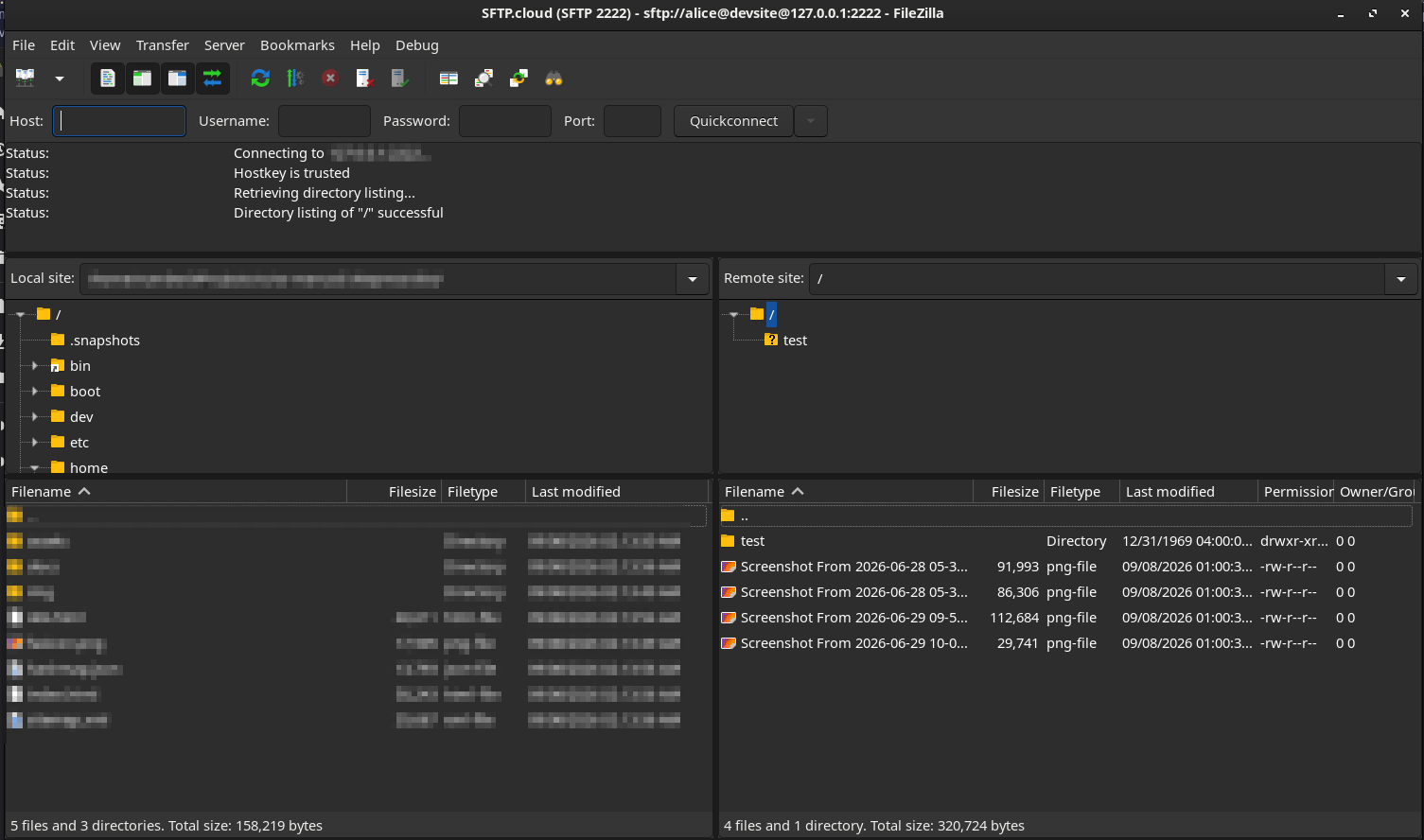Select the screenshot file sized 86,306 bytes

click(x=1066, y=592)
